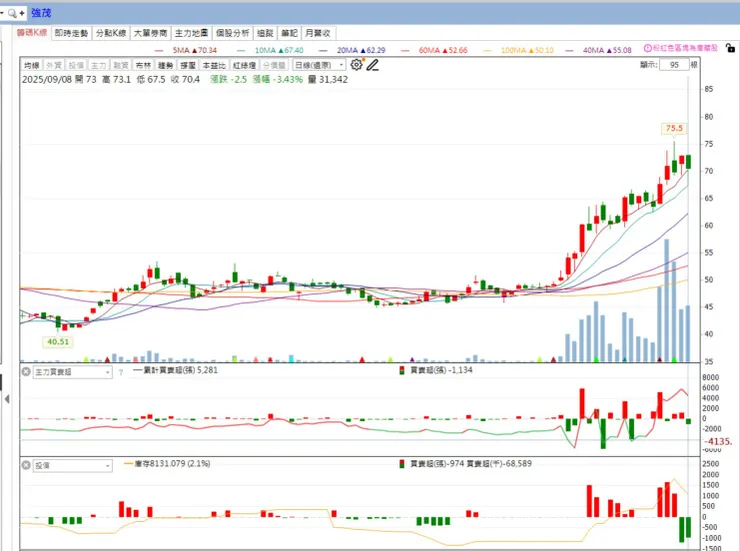
Task: Click the 粉紅色區塊 notice text
Action: [685, 48]
